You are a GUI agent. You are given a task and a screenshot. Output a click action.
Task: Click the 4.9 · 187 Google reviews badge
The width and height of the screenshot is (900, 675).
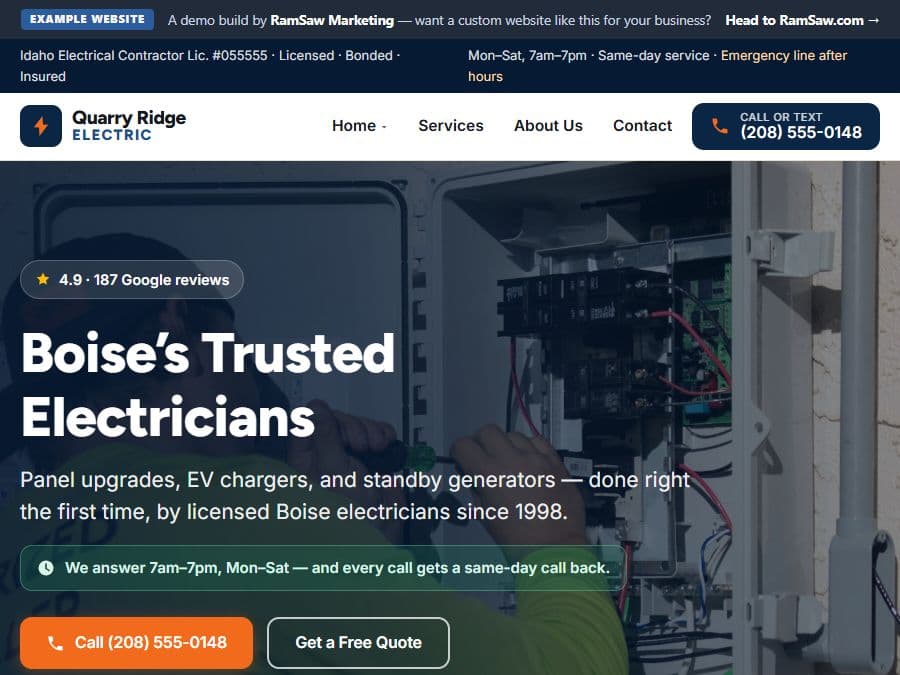coord(132,280)
